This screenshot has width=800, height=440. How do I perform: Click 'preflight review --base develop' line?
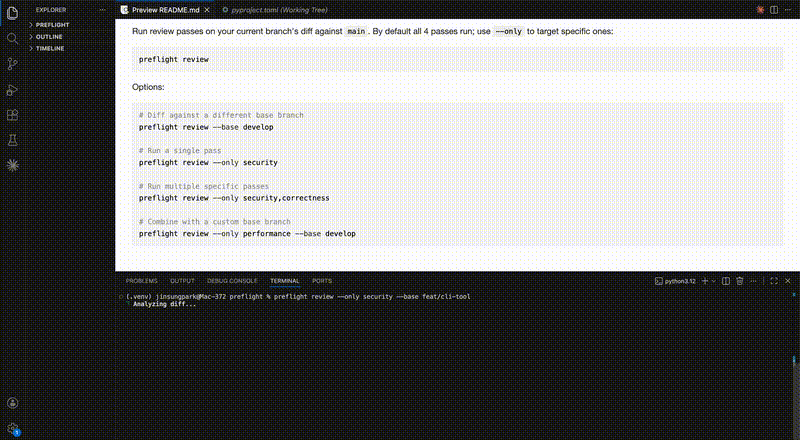pos(206,127)
